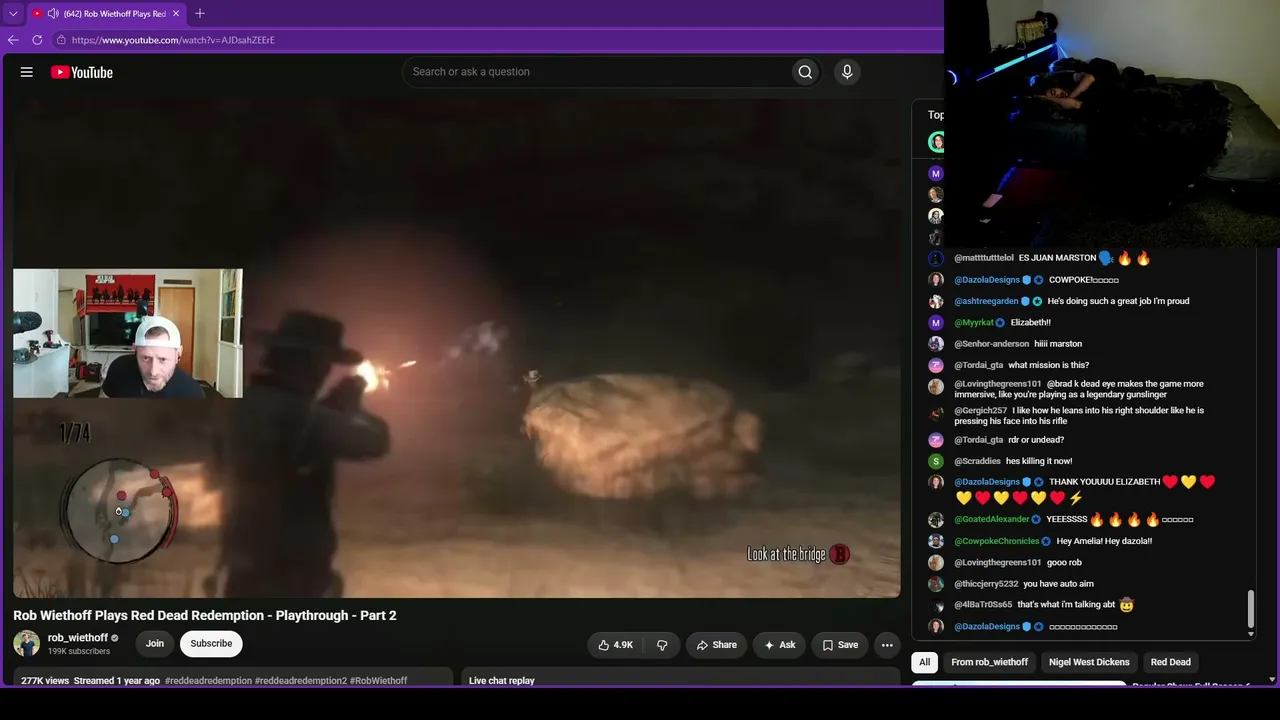Click the @thiccjerry5232 username in chat
Viewport: 1280px width, 720px height.
tap(986, 584)
